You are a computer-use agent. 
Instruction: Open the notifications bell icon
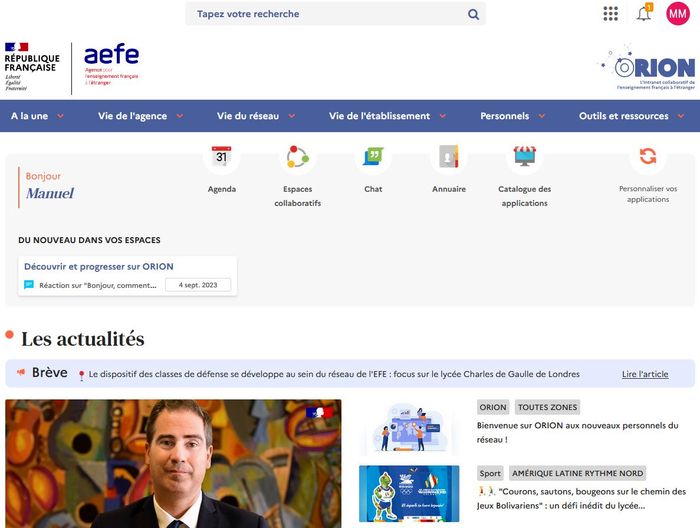644,13
